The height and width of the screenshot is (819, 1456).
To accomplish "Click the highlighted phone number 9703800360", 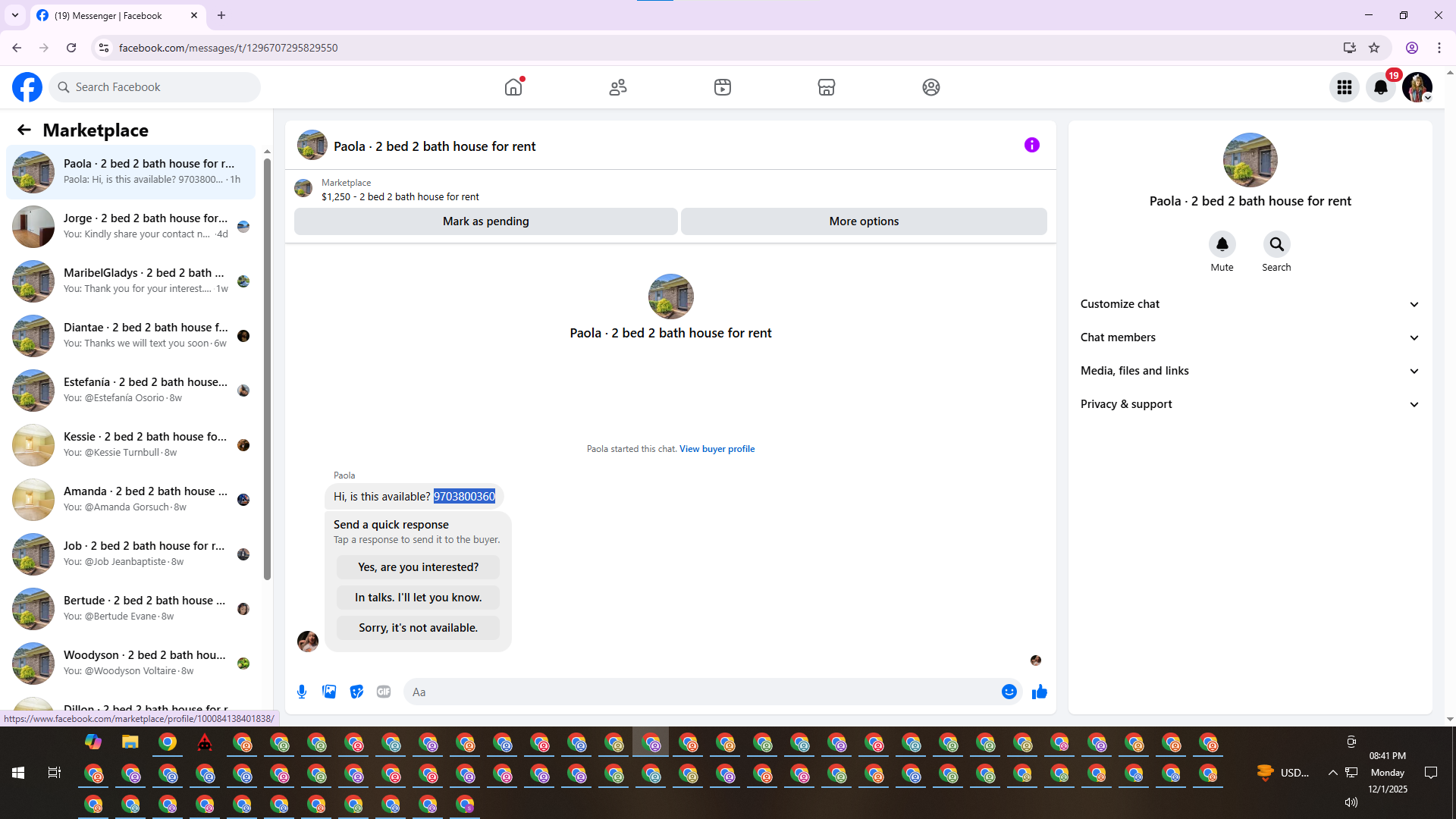I will [x=464, y=497].
